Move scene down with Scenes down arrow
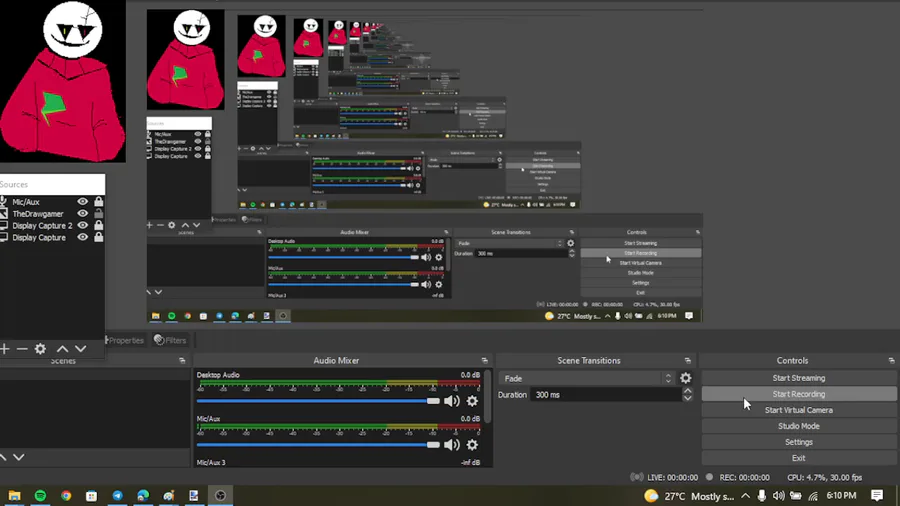Image resolution: width=900 pixels, height=506 pixels. click(19, 457)
